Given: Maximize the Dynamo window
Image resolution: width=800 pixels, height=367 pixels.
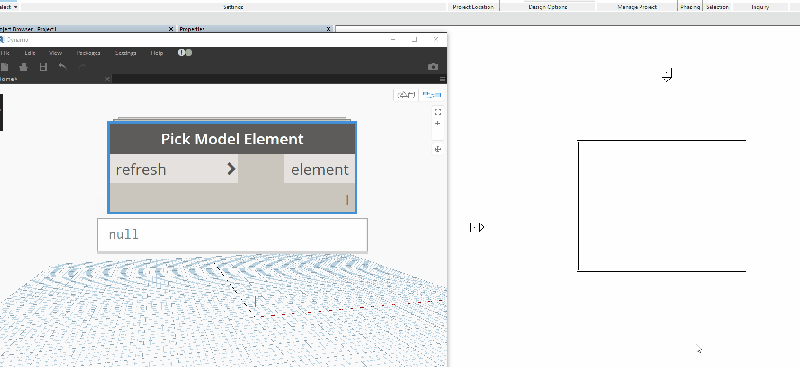Looking at the screenshot, I should coord(414,39).
